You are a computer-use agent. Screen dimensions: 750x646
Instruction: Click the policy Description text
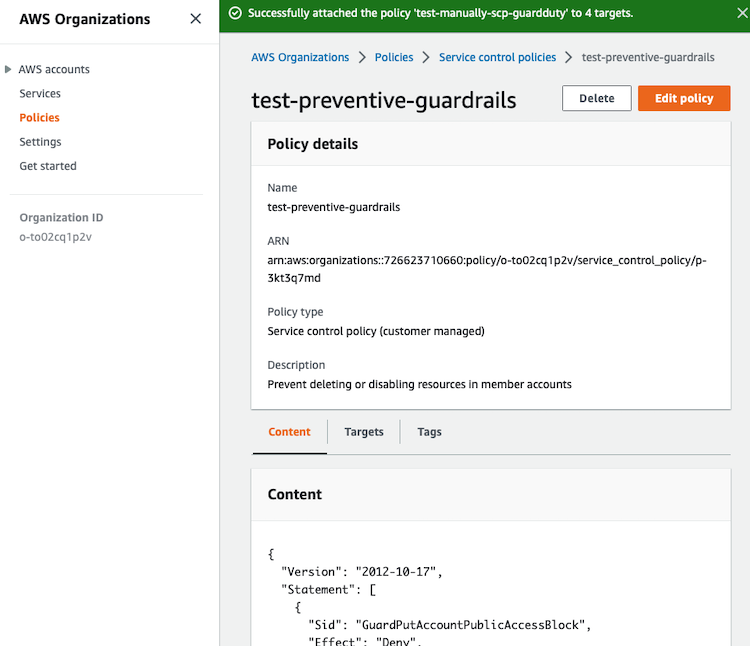pos(419,384)
